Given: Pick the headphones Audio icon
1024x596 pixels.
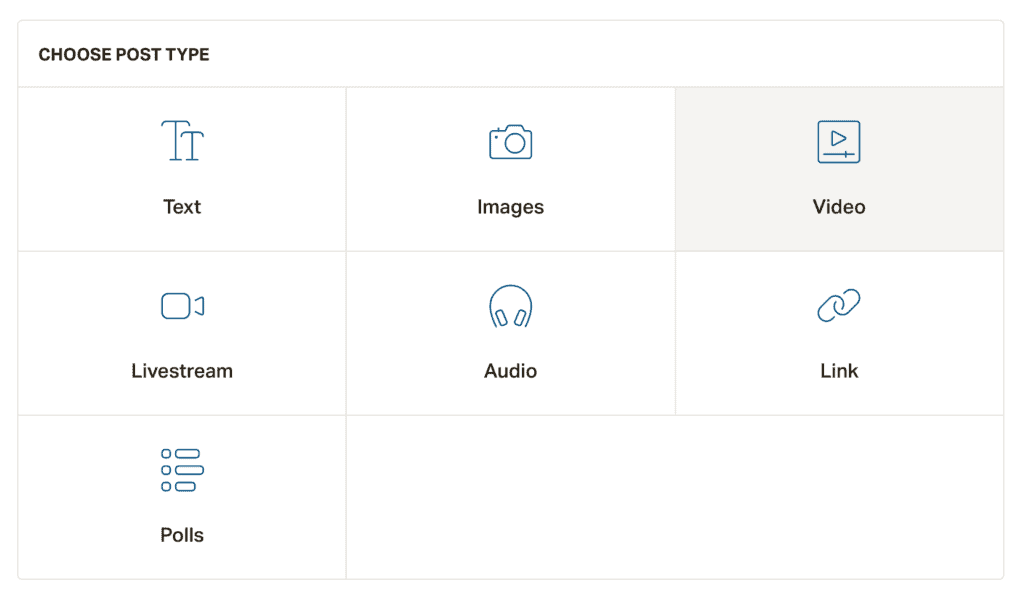Looking at the screenshot, I should click(510, 306).
